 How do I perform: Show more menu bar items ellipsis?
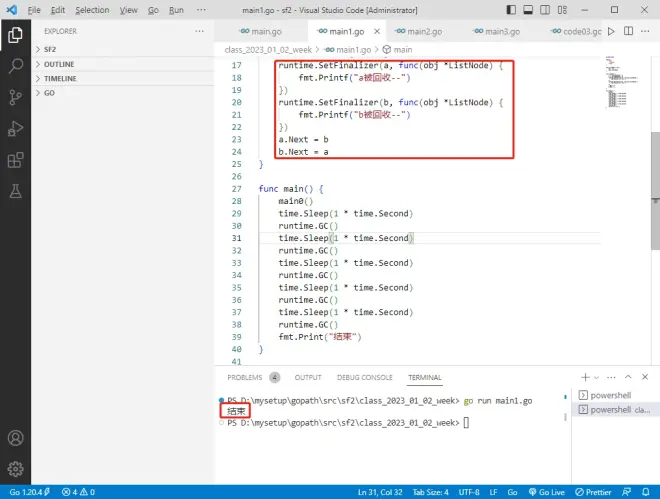pyautogui.click(x=201, y=10)
